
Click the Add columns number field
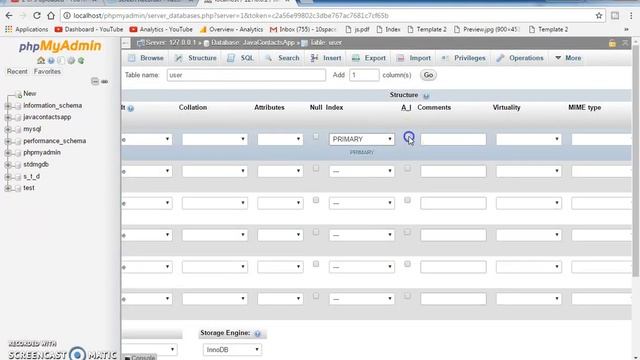pos(364,75)
